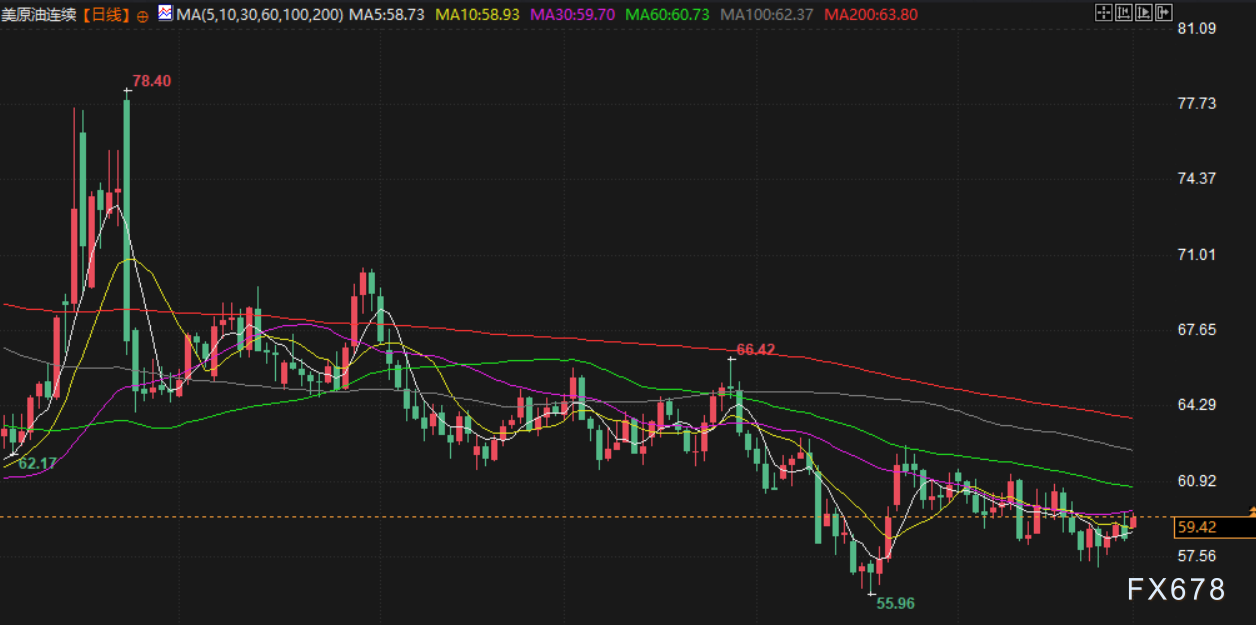Open the MA indicator chart icon
1256x625 pixels.
point(165,15)
